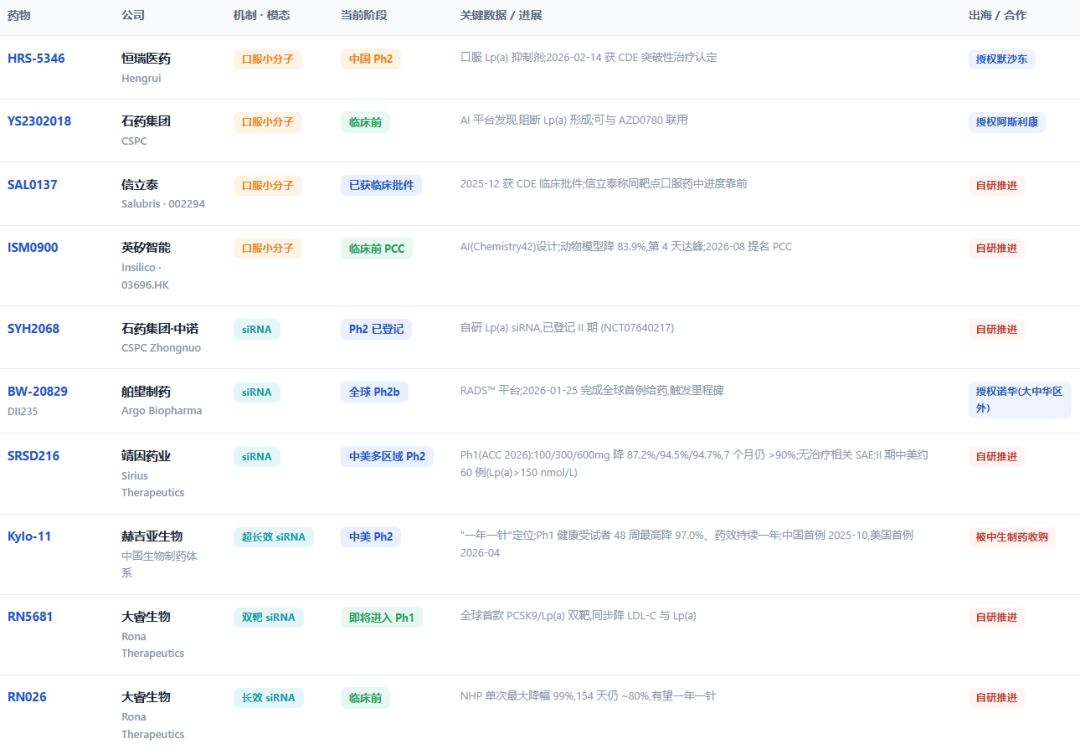Click the 授权诺华(大中华区外) tag

tap(1020, 400)
